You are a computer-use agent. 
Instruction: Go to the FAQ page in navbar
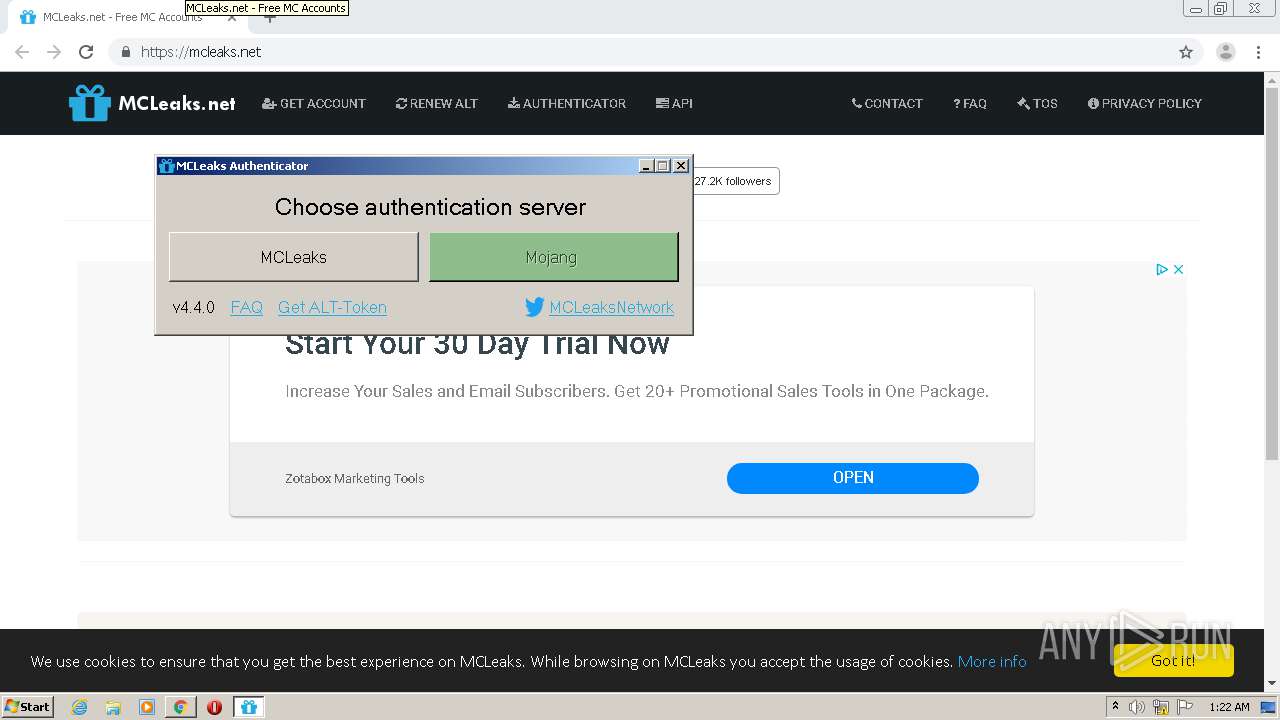[x=970, y=103]
